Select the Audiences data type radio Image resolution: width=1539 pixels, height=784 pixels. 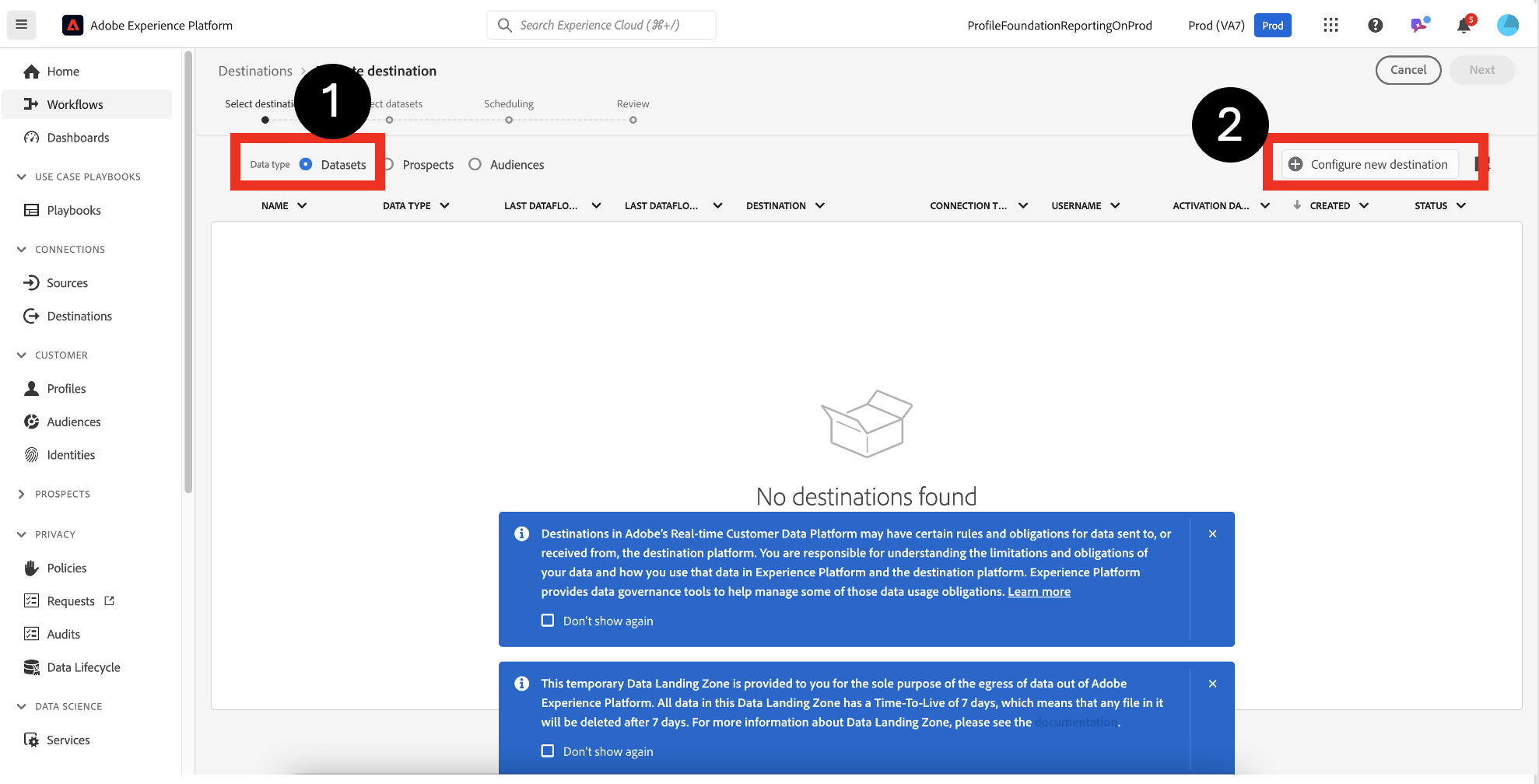pos(475,165)
